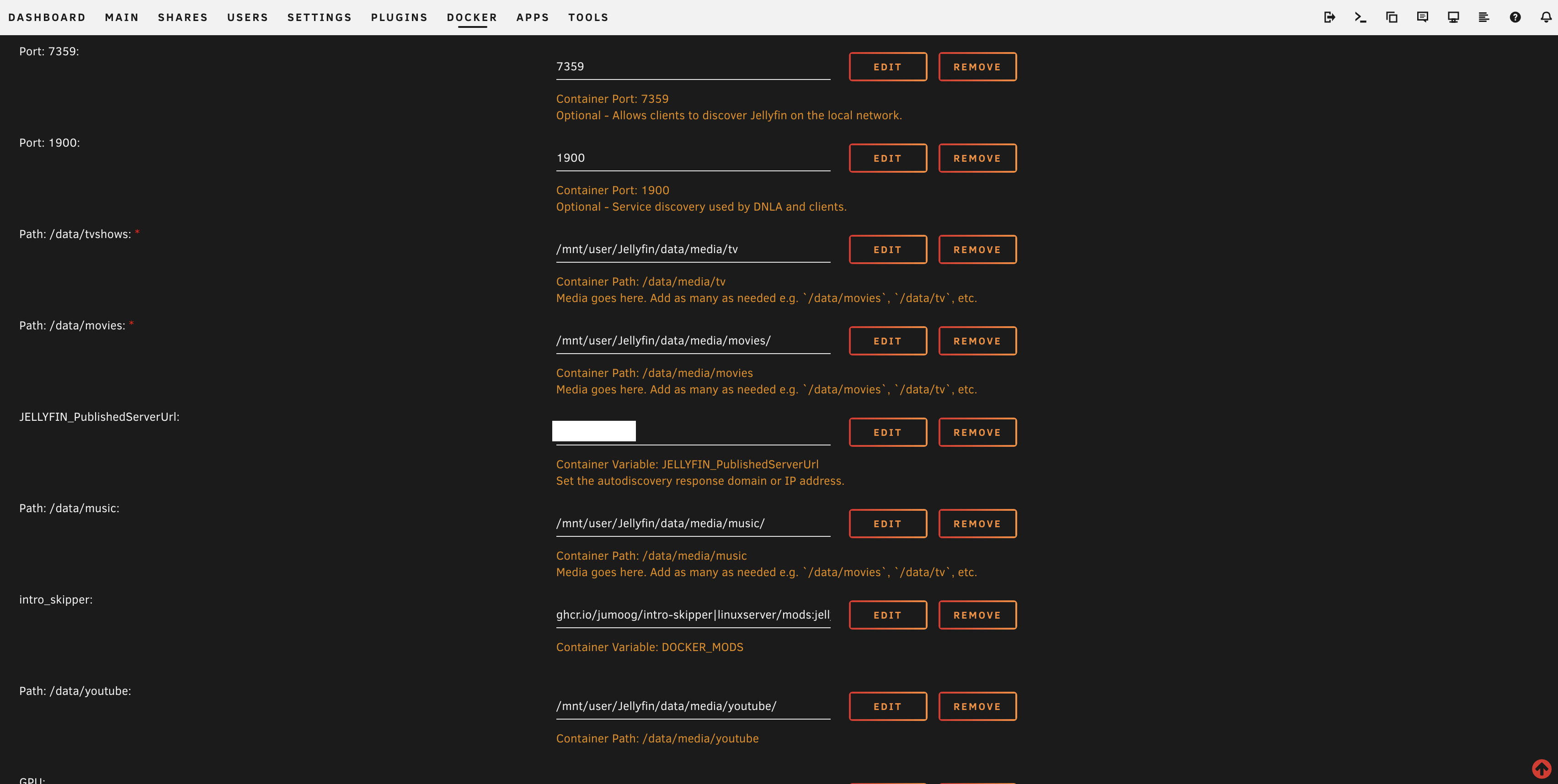Viewport: 1558px width, 784px height.
Task: Click the back-to-top arrow icon
Action: click(x=1541, y=768)
